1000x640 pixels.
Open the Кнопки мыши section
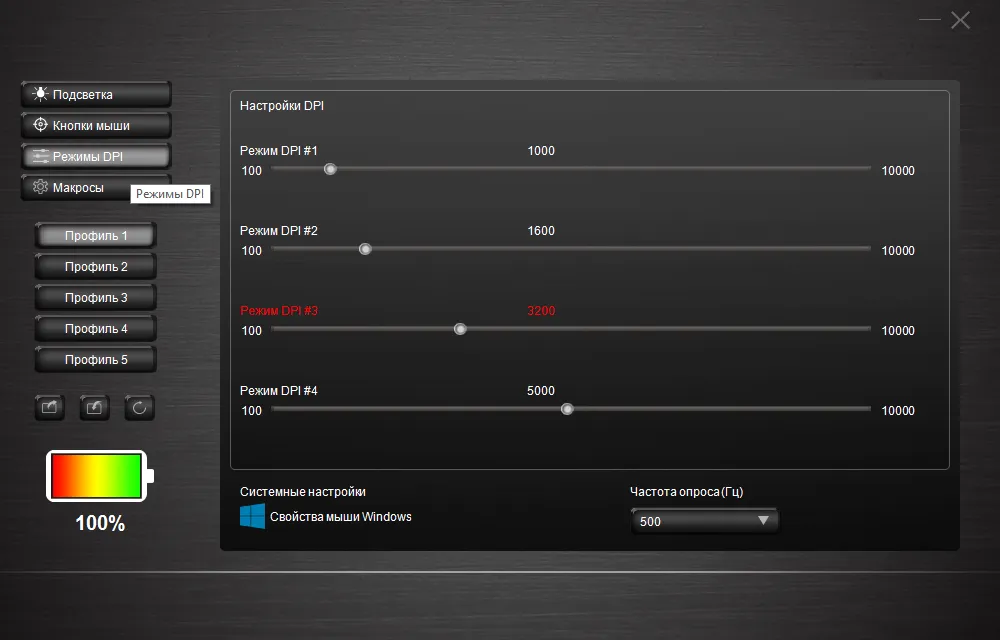(95, 126)
